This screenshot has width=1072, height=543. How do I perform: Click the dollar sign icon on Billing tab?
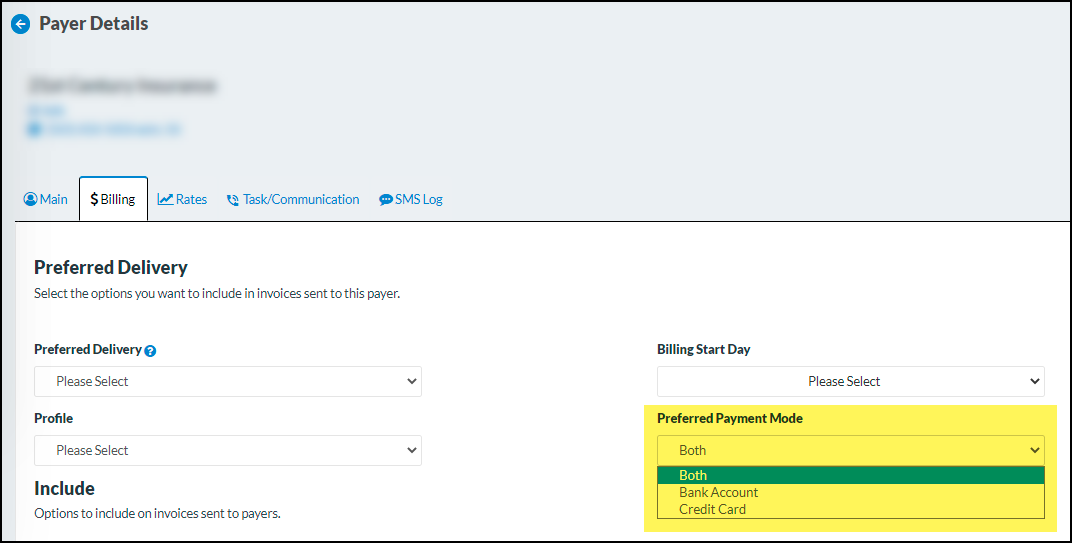point(94,199)
